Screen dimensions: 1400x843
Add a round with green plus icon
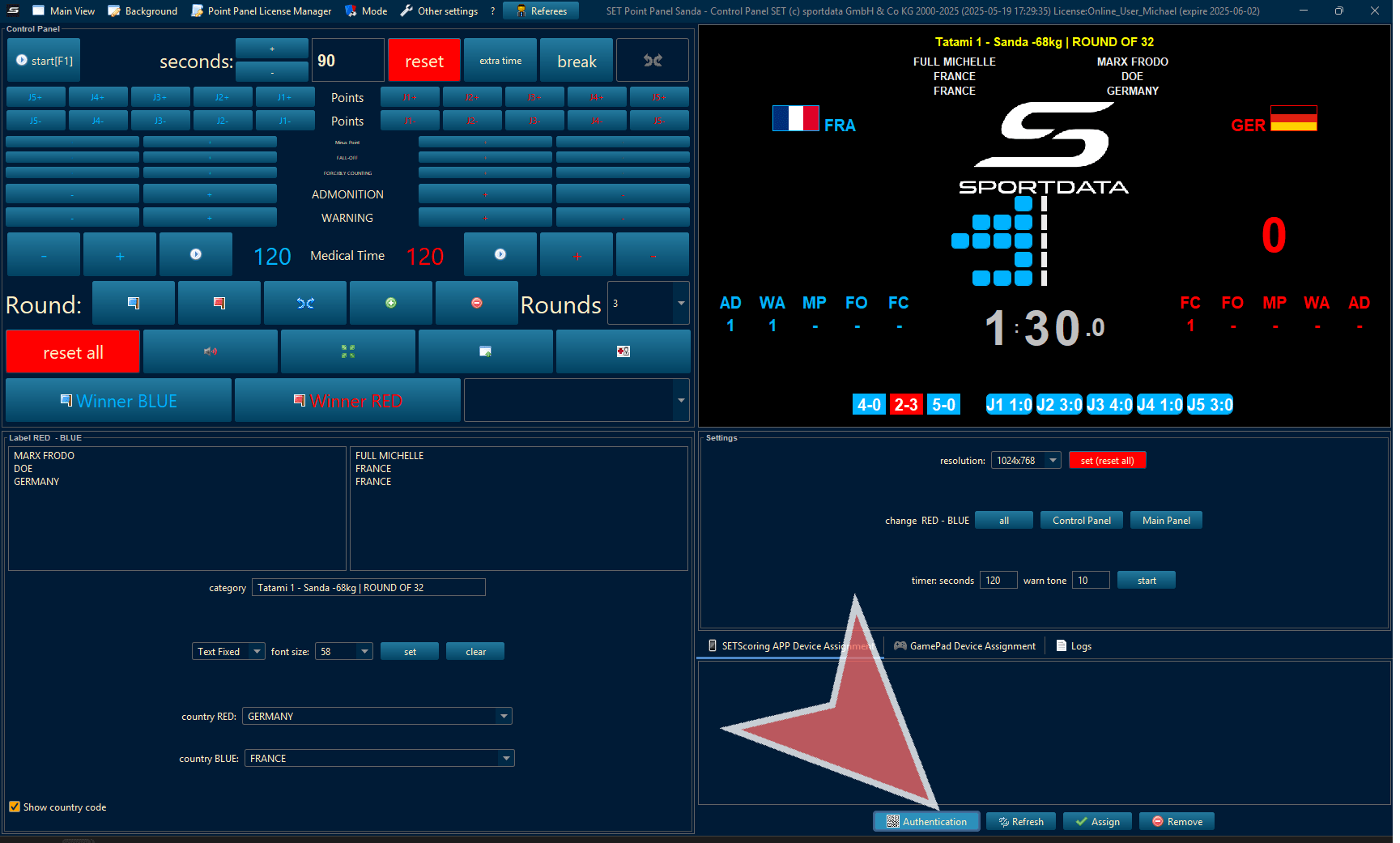391,303
